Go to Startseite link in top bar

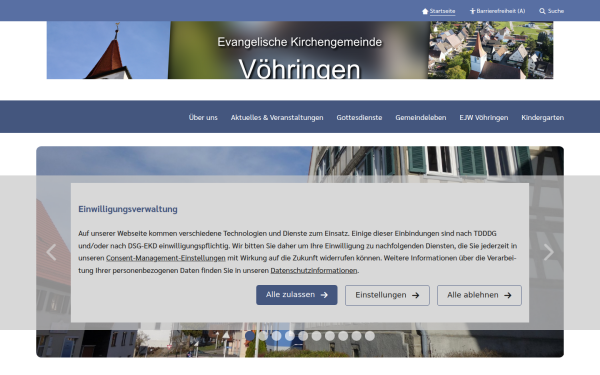click(442, 11)
